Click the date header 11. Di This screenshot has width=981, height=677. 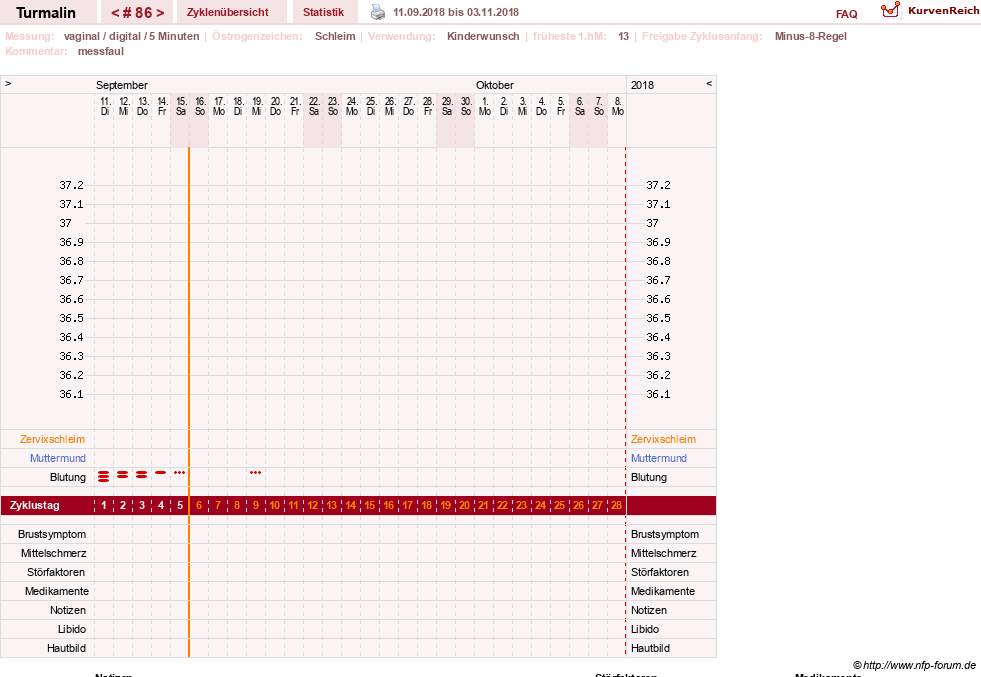tap(105, 106)
